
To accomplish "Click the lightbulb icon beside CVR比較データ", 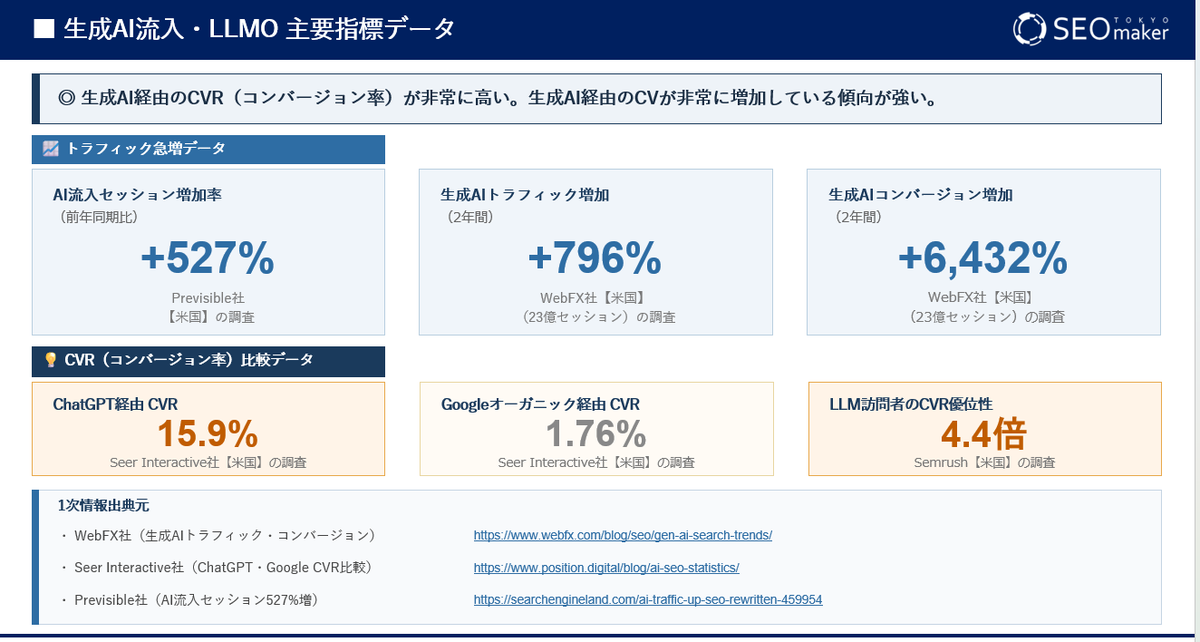I will 50,360.
